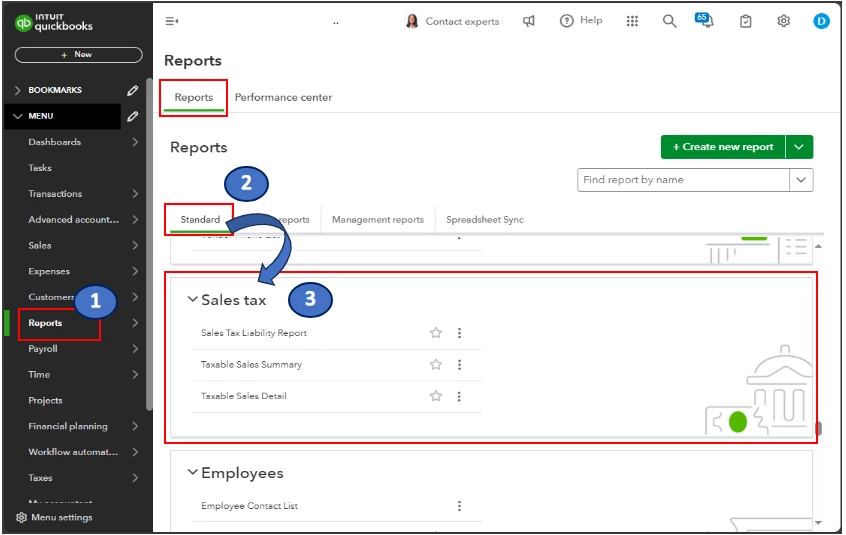Open the apps grid icon

632,21
